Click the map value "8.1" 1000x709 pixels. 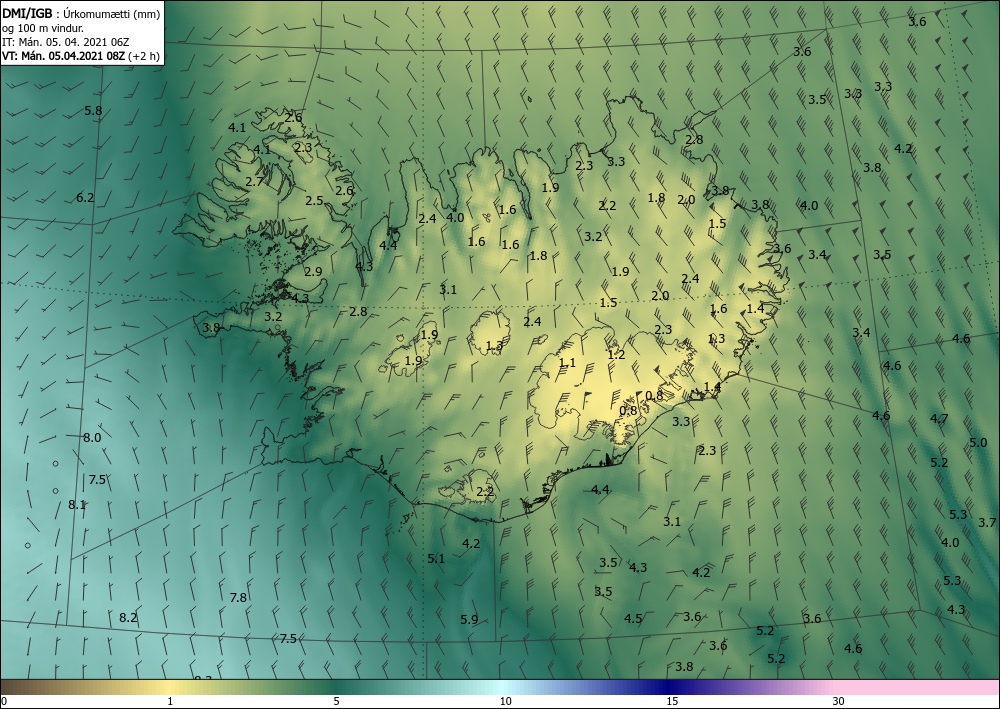click(77, 504)
